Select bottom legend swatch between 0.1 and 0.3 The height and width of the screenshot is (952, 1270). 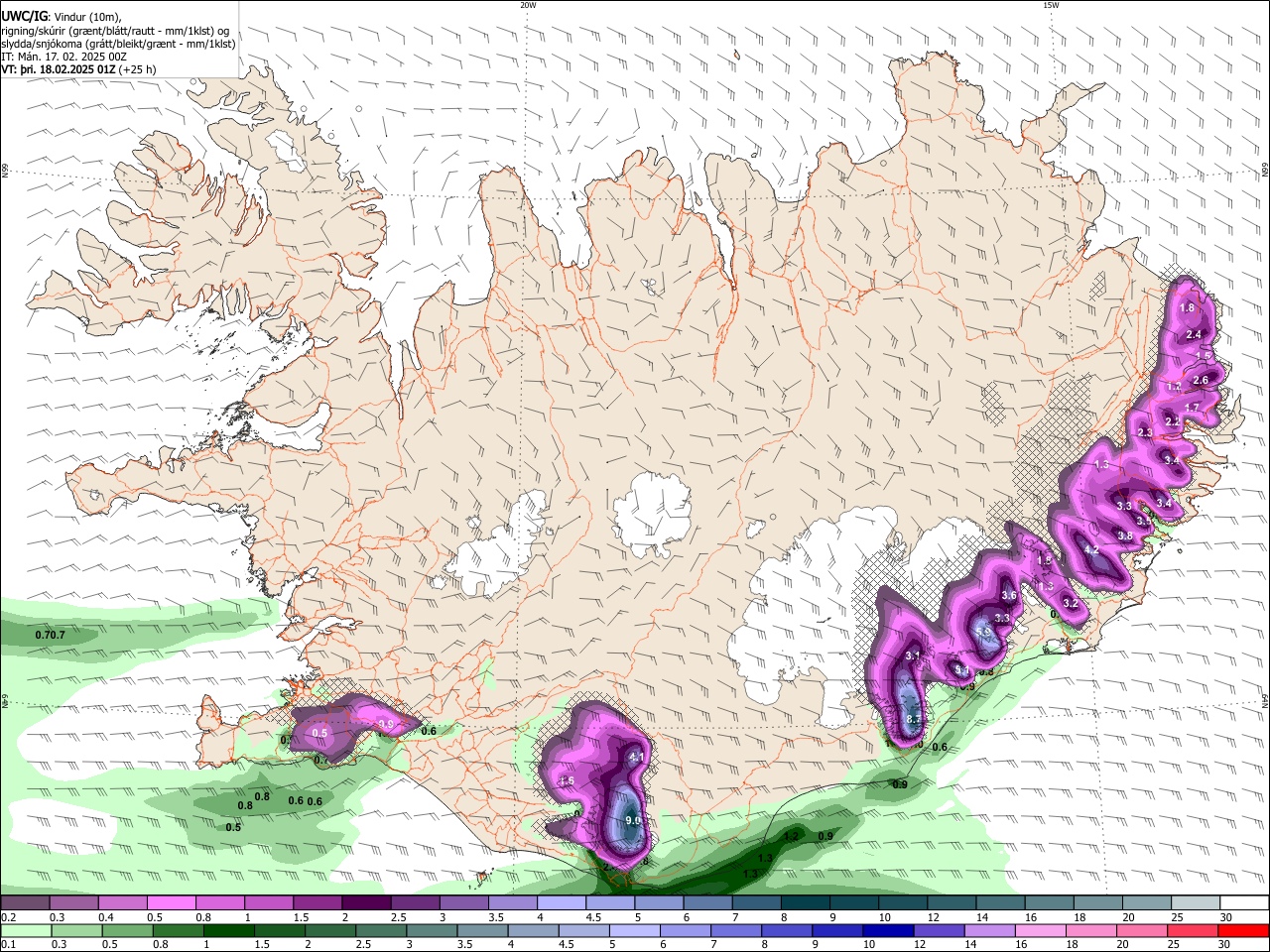pyautogui.click(x=25, y=930)
